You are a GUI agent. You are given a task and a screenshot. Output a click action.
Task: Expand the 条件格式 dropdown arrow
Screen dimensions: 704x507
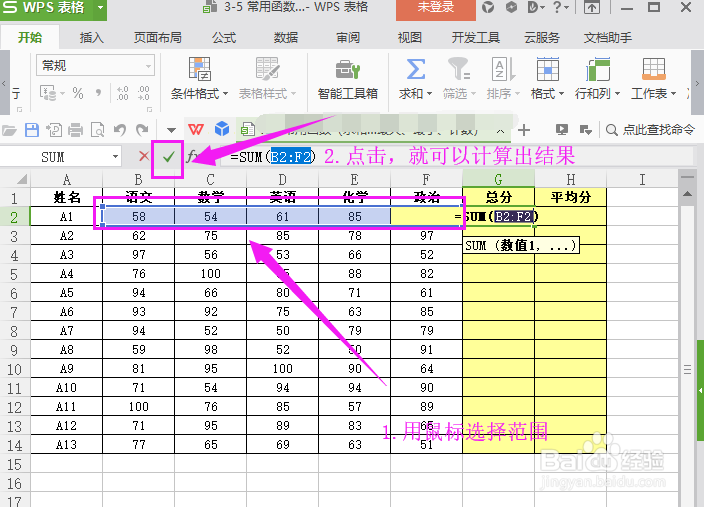pos(225,94)
